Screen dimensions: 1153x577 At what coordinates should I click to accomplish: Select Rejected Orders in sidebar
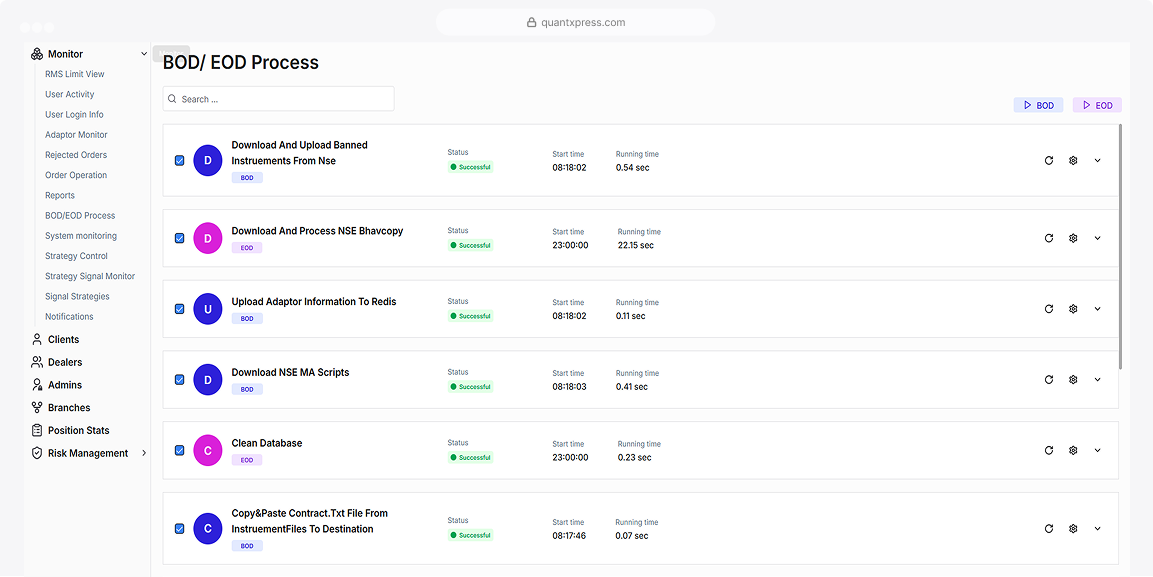pos(76,155)
